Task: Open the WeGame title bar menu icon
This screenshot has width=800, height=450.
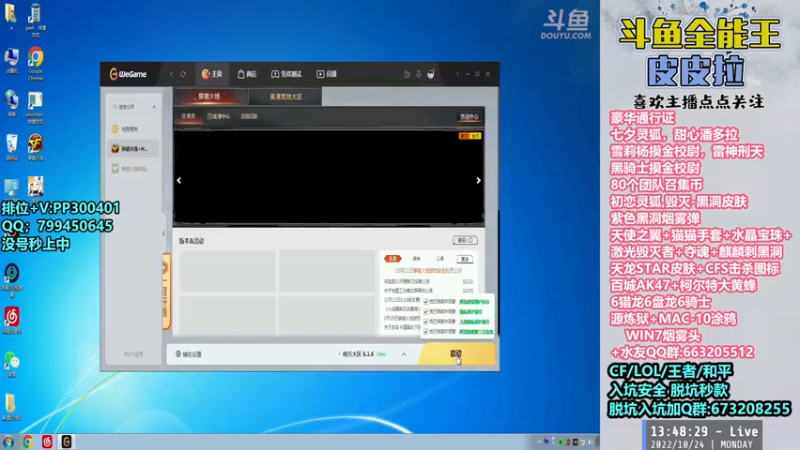Action: 457,74
